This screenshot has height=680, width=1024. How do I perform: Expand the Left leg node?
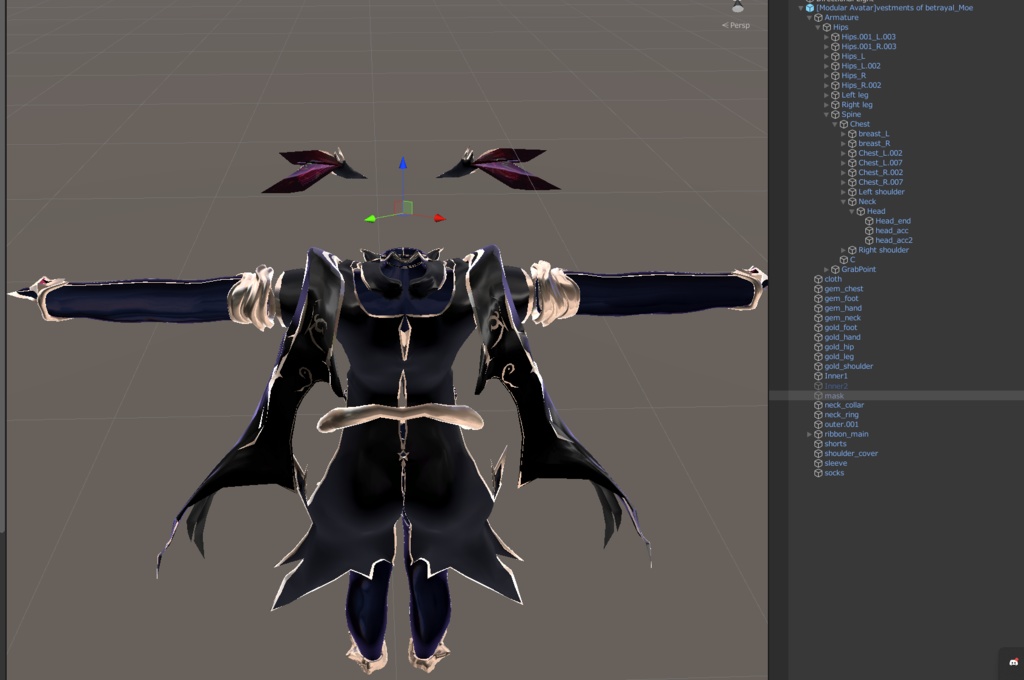(826, 95)
